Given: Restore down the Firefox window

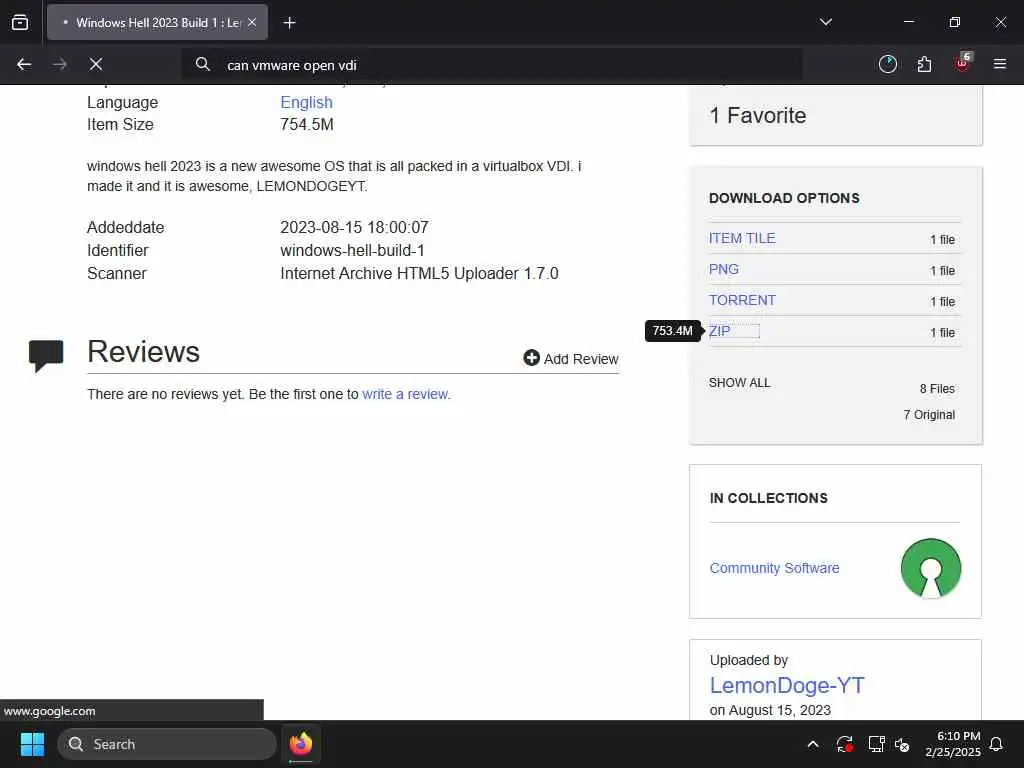Looking at the screenshot, I should (954, 22).
